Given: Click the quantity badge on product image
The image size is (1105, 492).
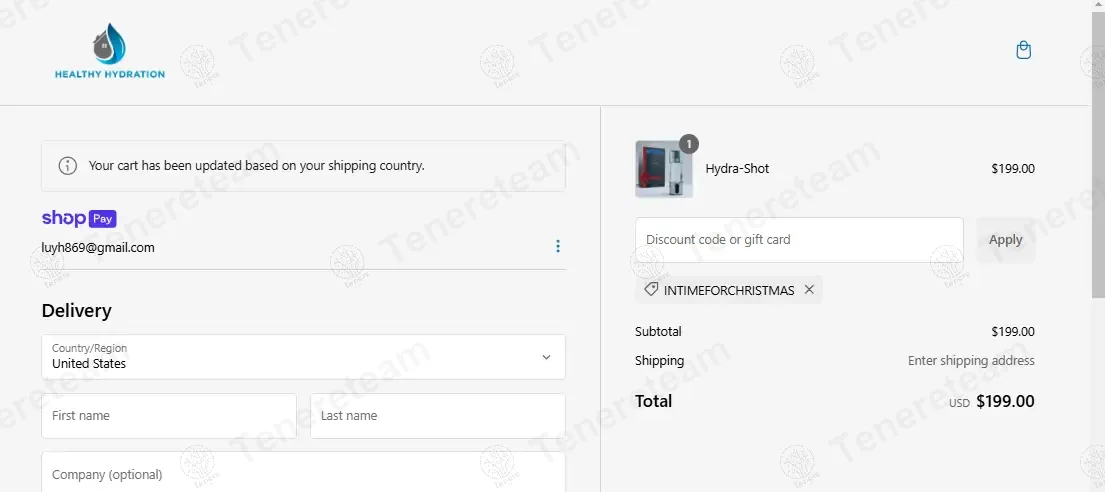Looking at the screenshot, I should click(689, 144).
